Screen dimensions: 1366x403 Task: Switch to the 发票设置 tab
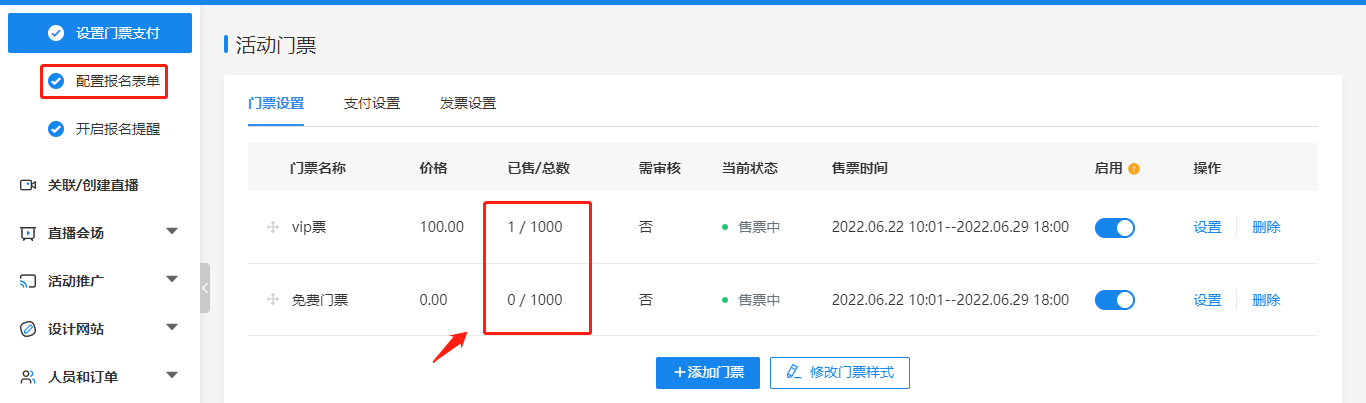(468, 103)
